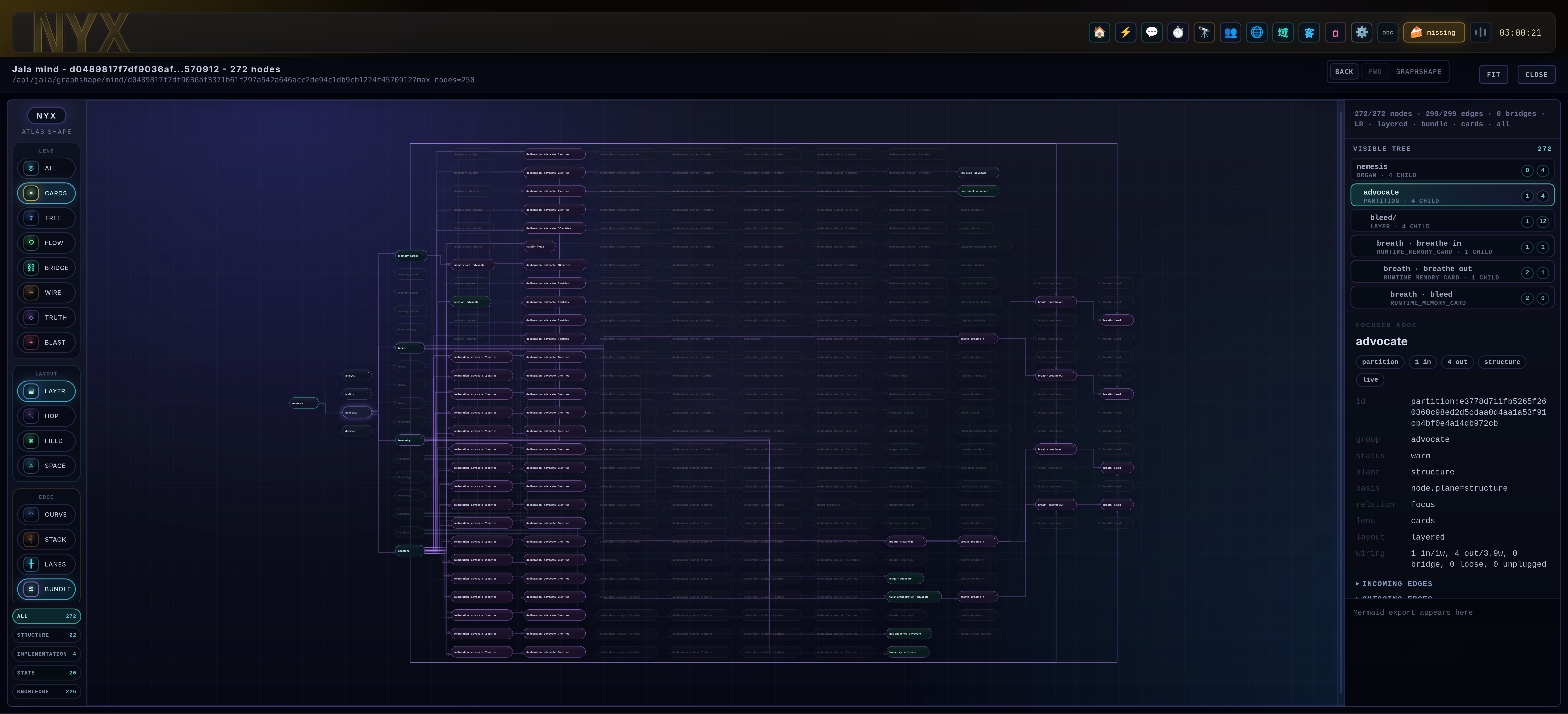Open the blue globe toolbar icon

[1256, 33]
